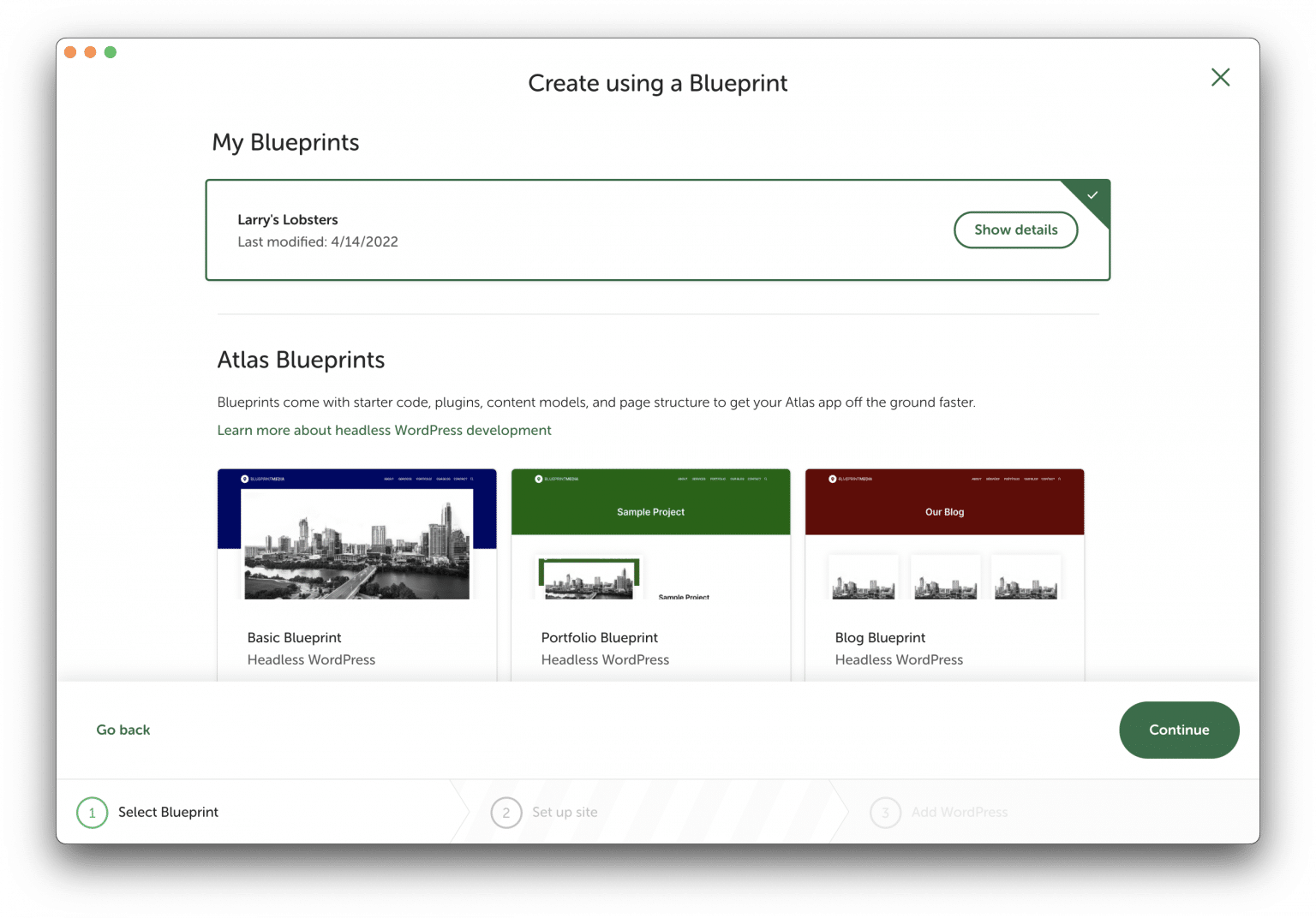The height and width of the screenshot is (918, 1316).
Task: Click the Portfolio Blueprint title text
Action: tap(599, 637)
